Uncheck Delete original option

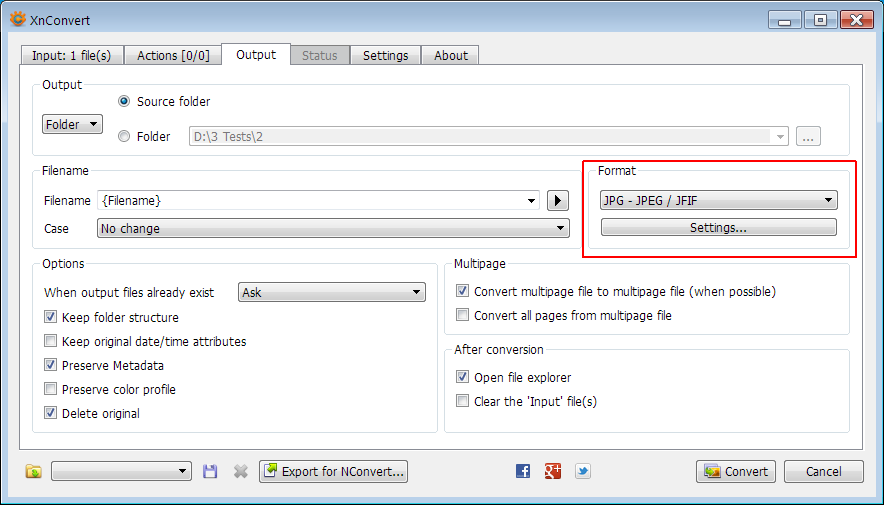click(51, 413)
